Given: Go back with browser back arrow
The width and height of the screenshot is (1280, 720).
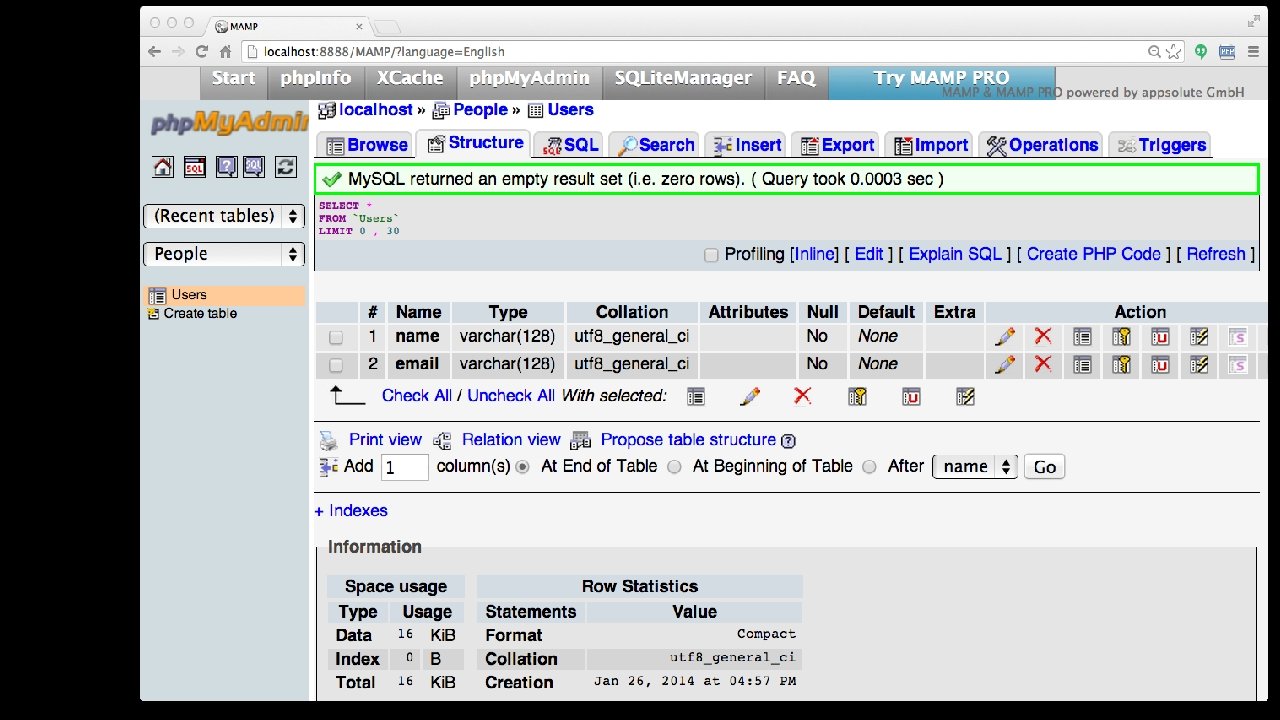Looking at the screenshot, I should pos(154,51).
